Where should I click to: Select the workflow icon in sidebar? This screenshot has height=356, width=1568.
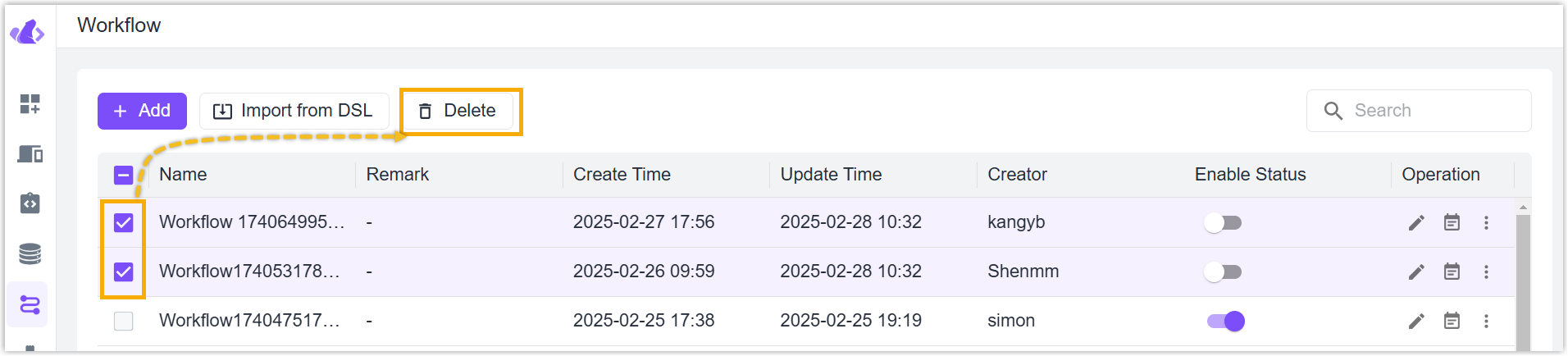(x=30, y=305)
